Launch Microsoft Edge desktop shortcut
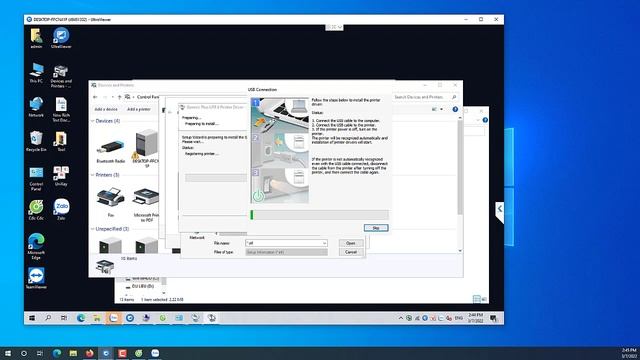This screenshot has width=640, height=360. coord(36,247)
